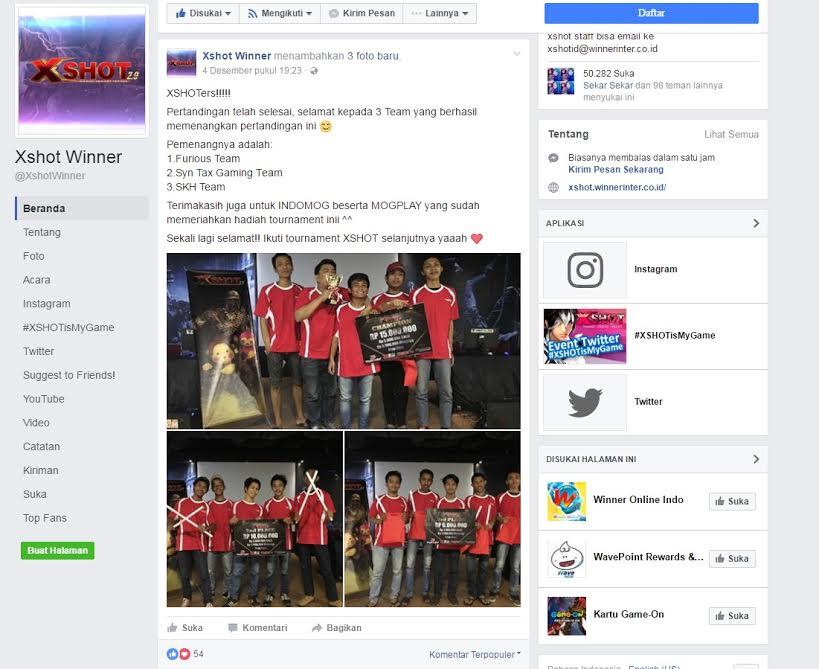Open the bottom-left team photo with Rp 10.000.000 board
Screen dimensions: 819x669
(255, 519)
